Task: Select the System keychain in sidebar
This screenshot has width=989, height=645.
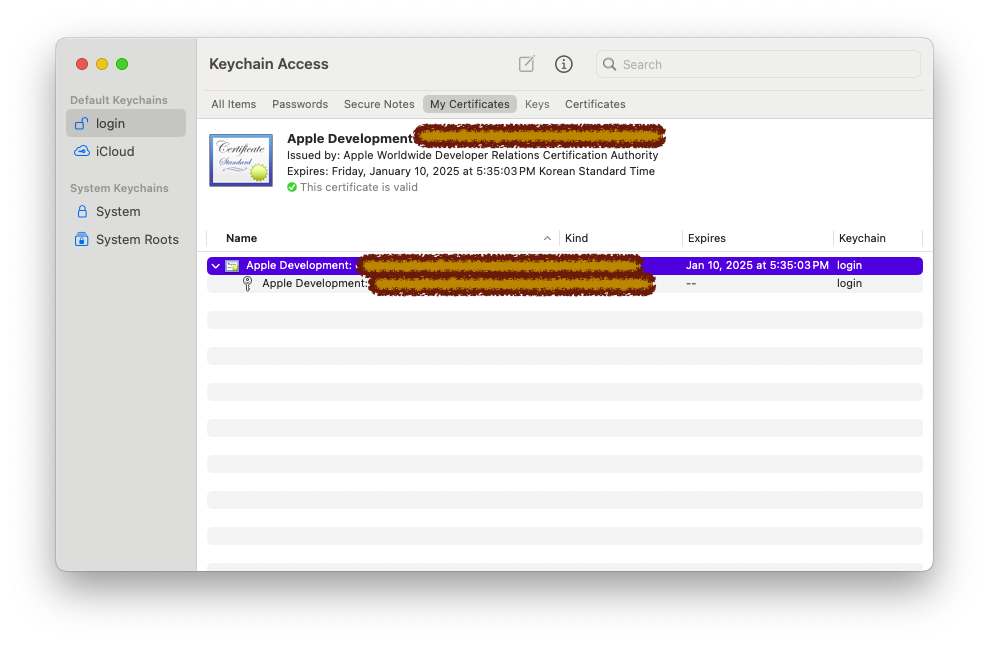Action: tap(126, 212)
